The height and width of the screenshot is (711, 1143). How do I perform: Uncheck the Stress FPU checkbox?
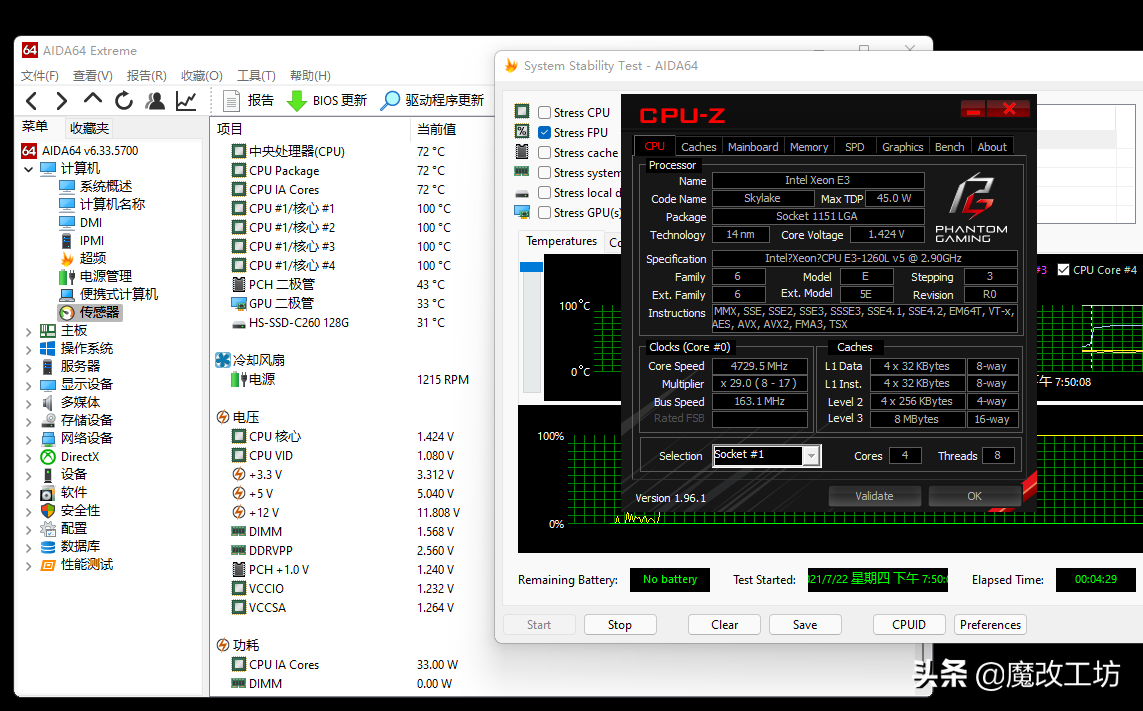(545, 133)
